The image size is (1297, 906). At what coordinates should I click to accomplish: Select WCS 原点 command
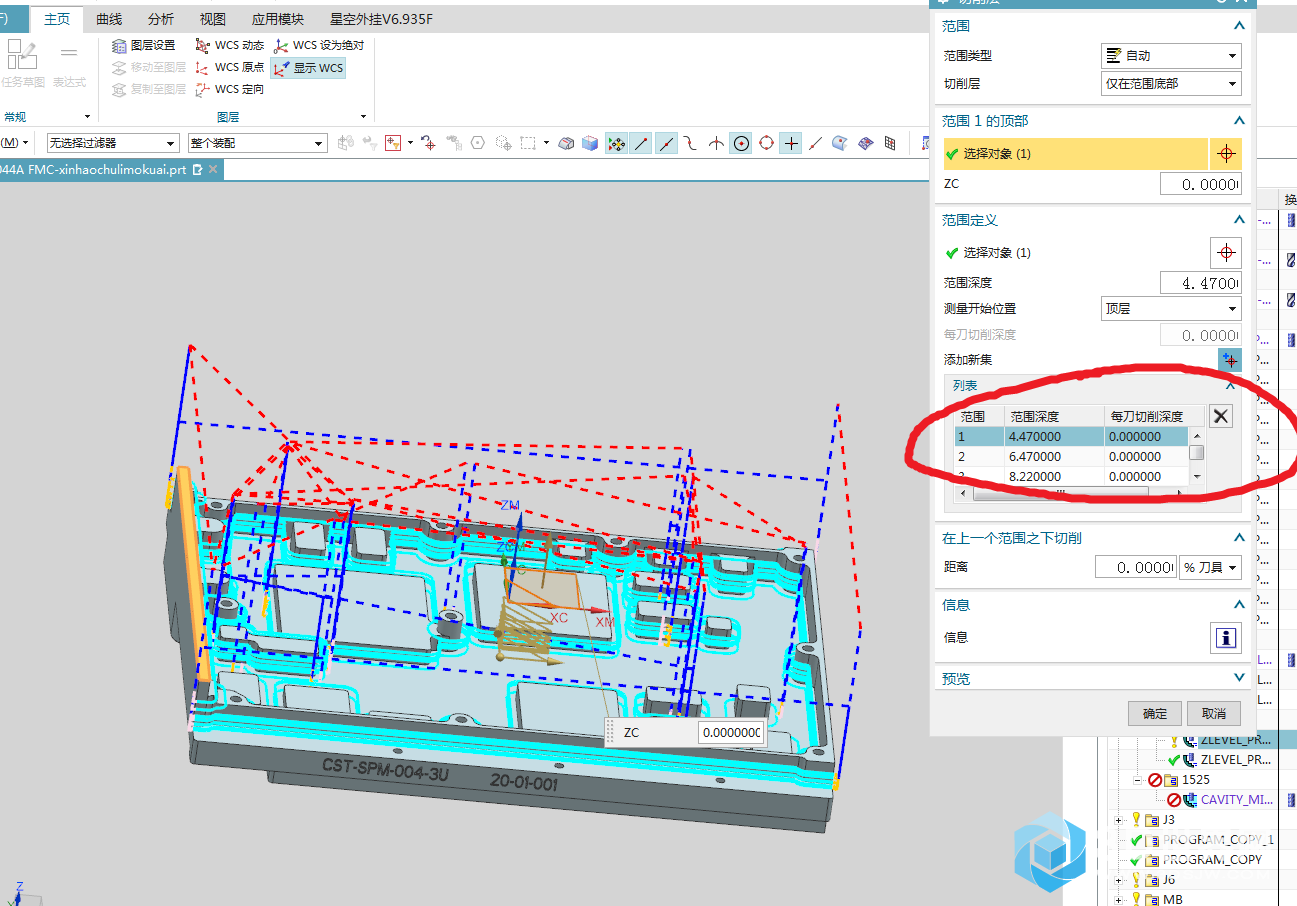[230, 67]
